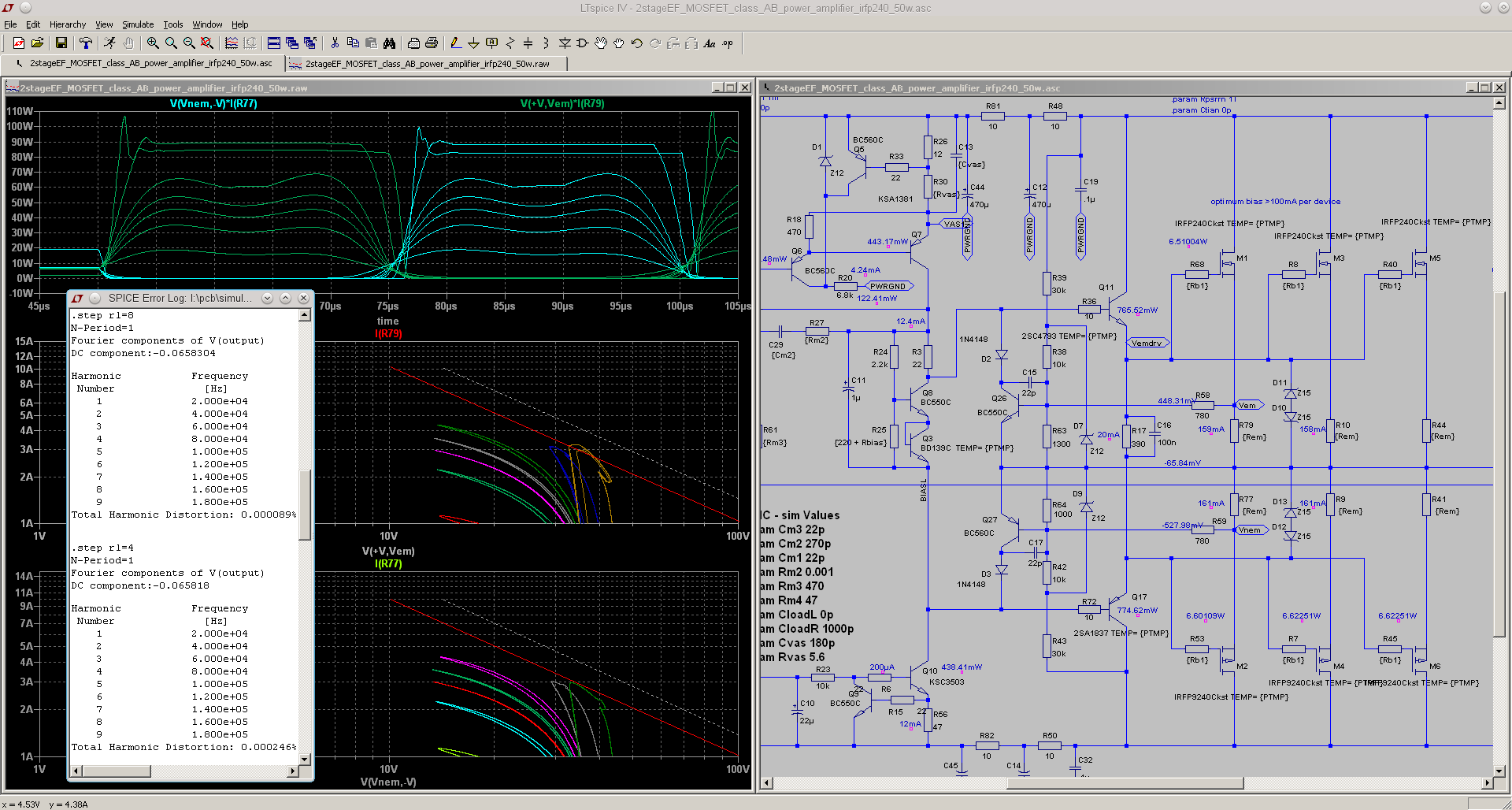Place a net label
Screen dimensions: 1512x810
(492, 43)
